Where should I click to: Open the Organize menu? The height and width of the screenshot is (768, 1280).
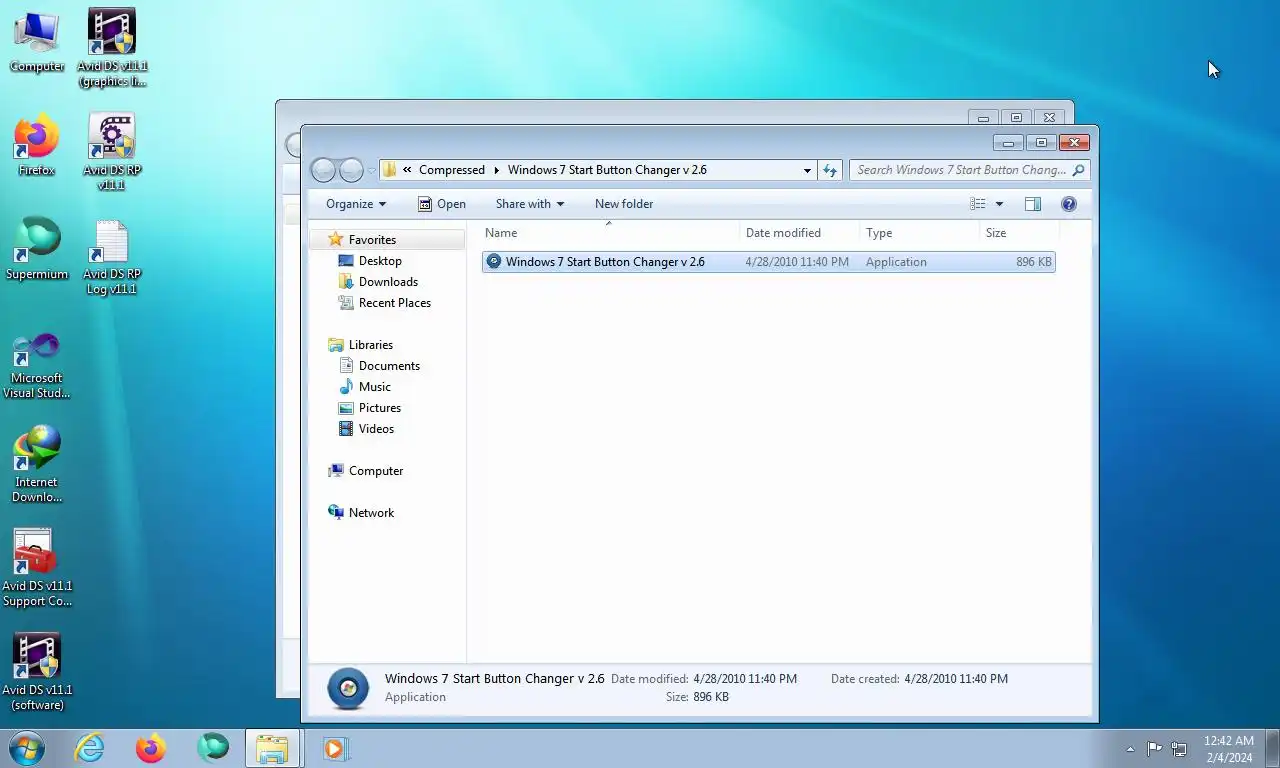pyautogui.click(x=356, y=204)
